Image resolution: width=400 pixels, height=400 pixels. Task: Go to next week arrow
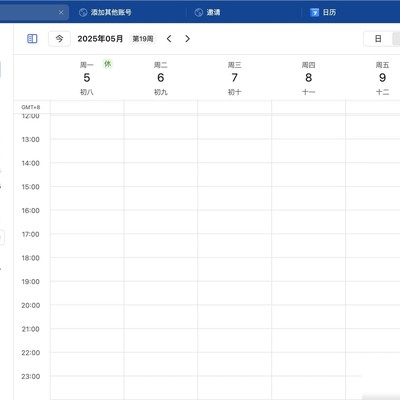pos(187,39)
